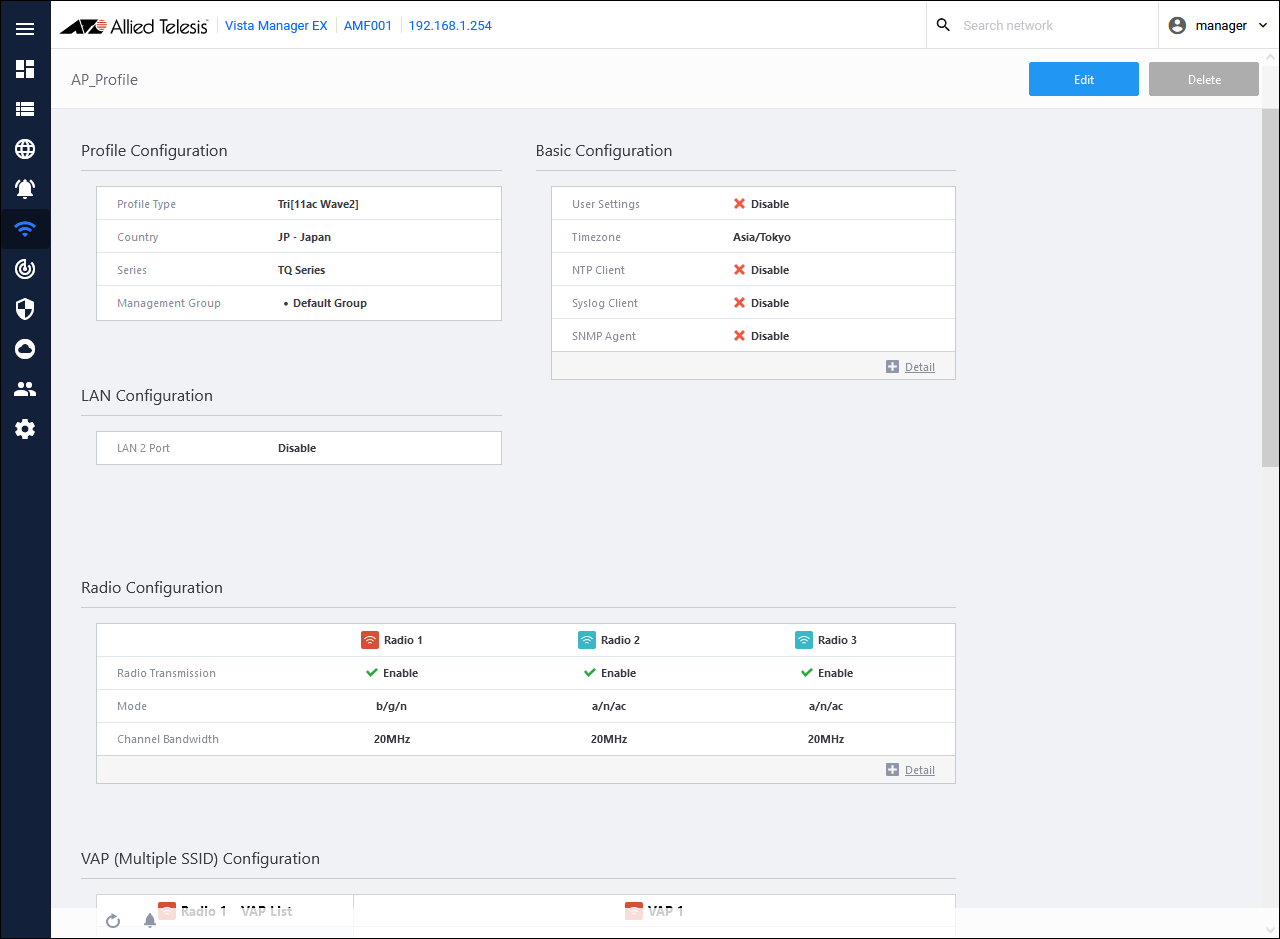Open the network map globe icon
Viewport: 1280px width, 939px height.
click(25, 149)
